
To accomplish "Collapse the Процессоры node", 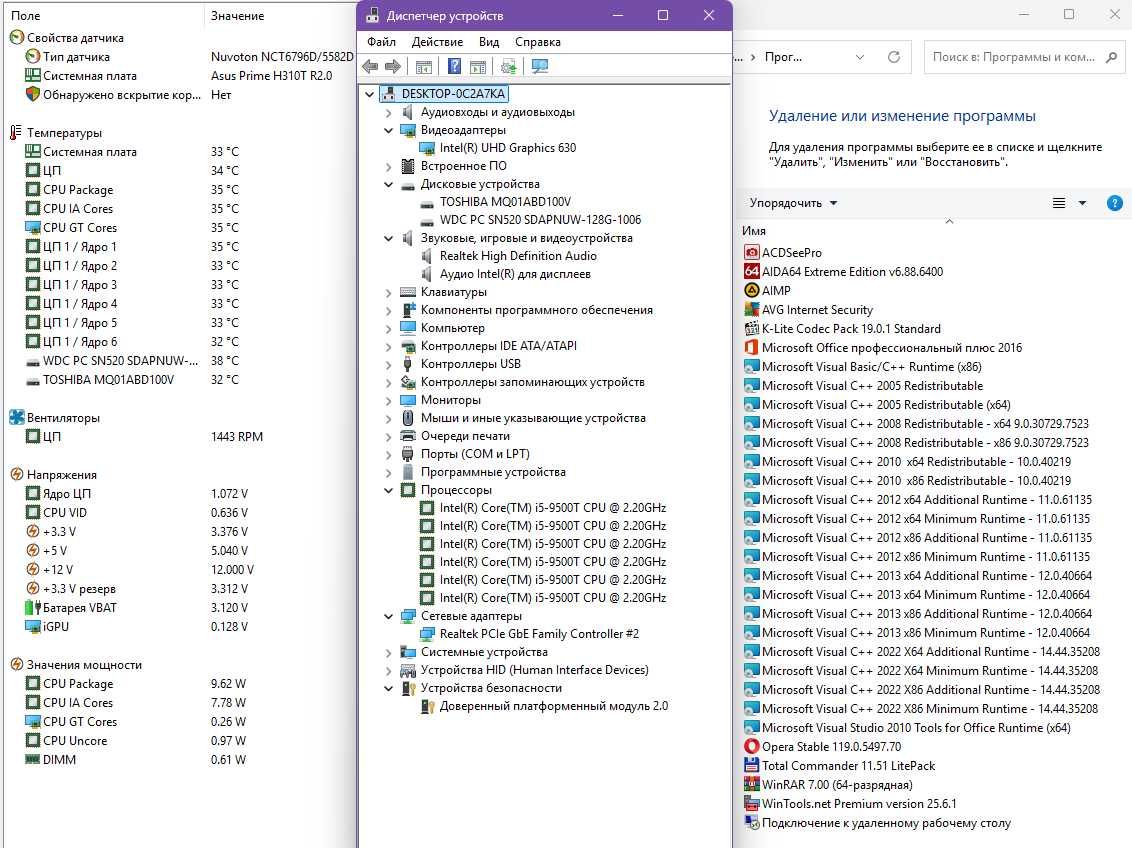I will coord(388,491).
